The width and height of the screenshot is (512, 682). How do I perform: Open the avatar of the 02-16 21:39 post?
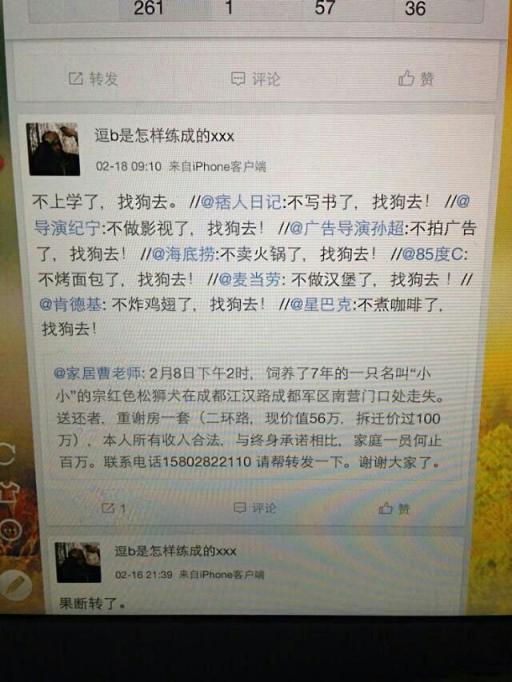[78, 562]
